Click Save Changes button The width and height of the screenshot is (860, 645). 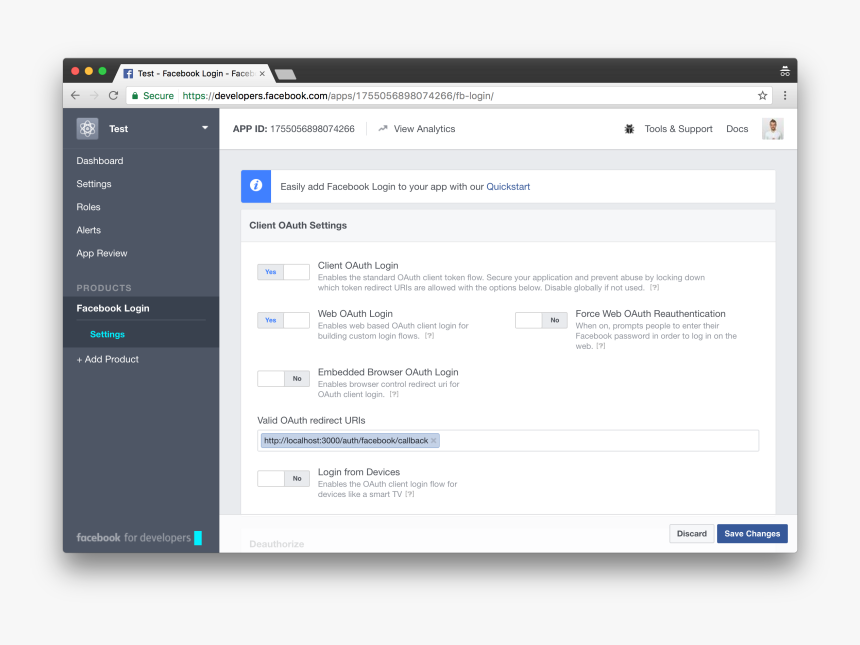pyautogui.click(x=752, y=534)
